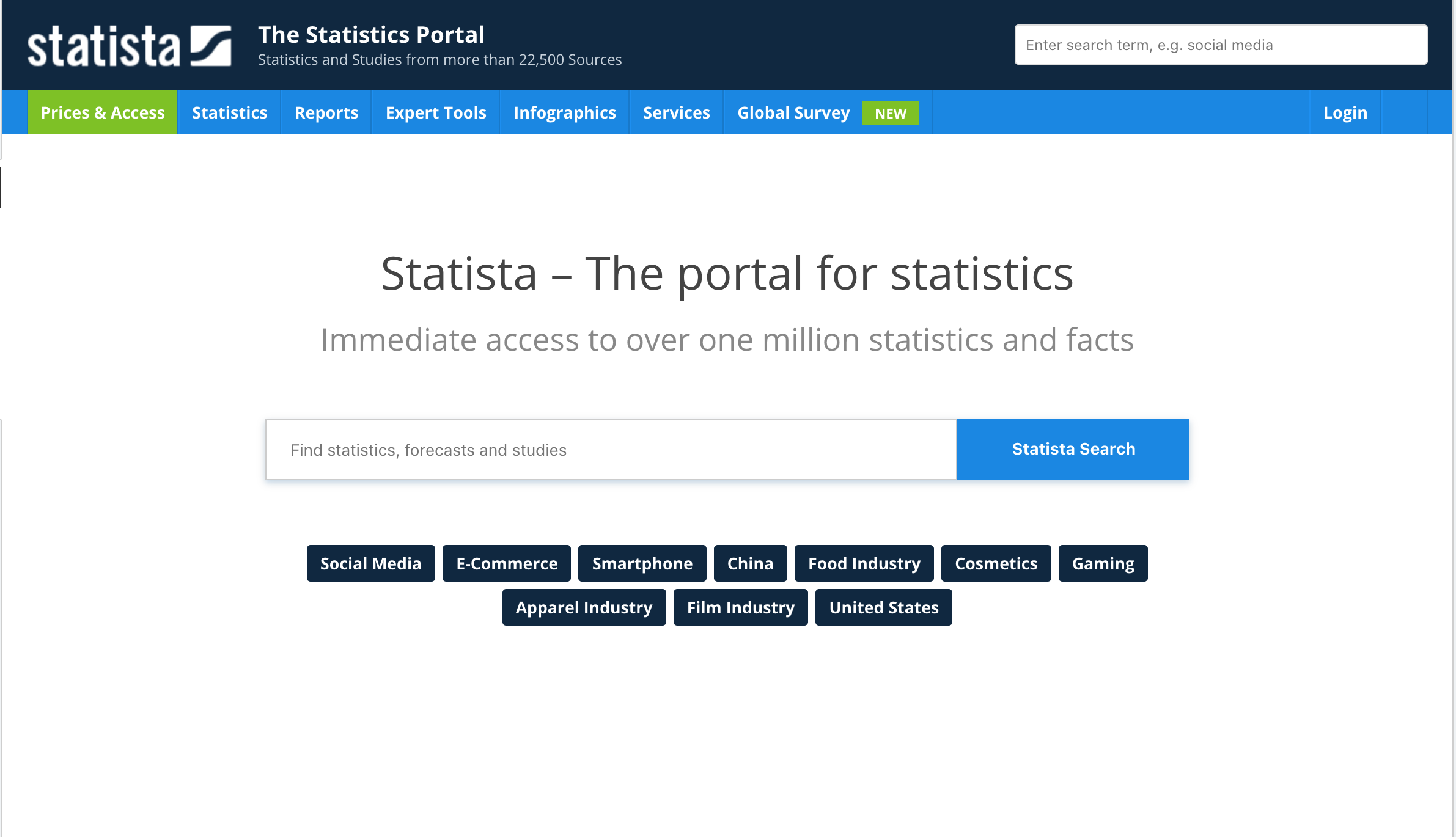The image size is (1456, 837).
Task: Open the Services menu
Action: (676, 113)
